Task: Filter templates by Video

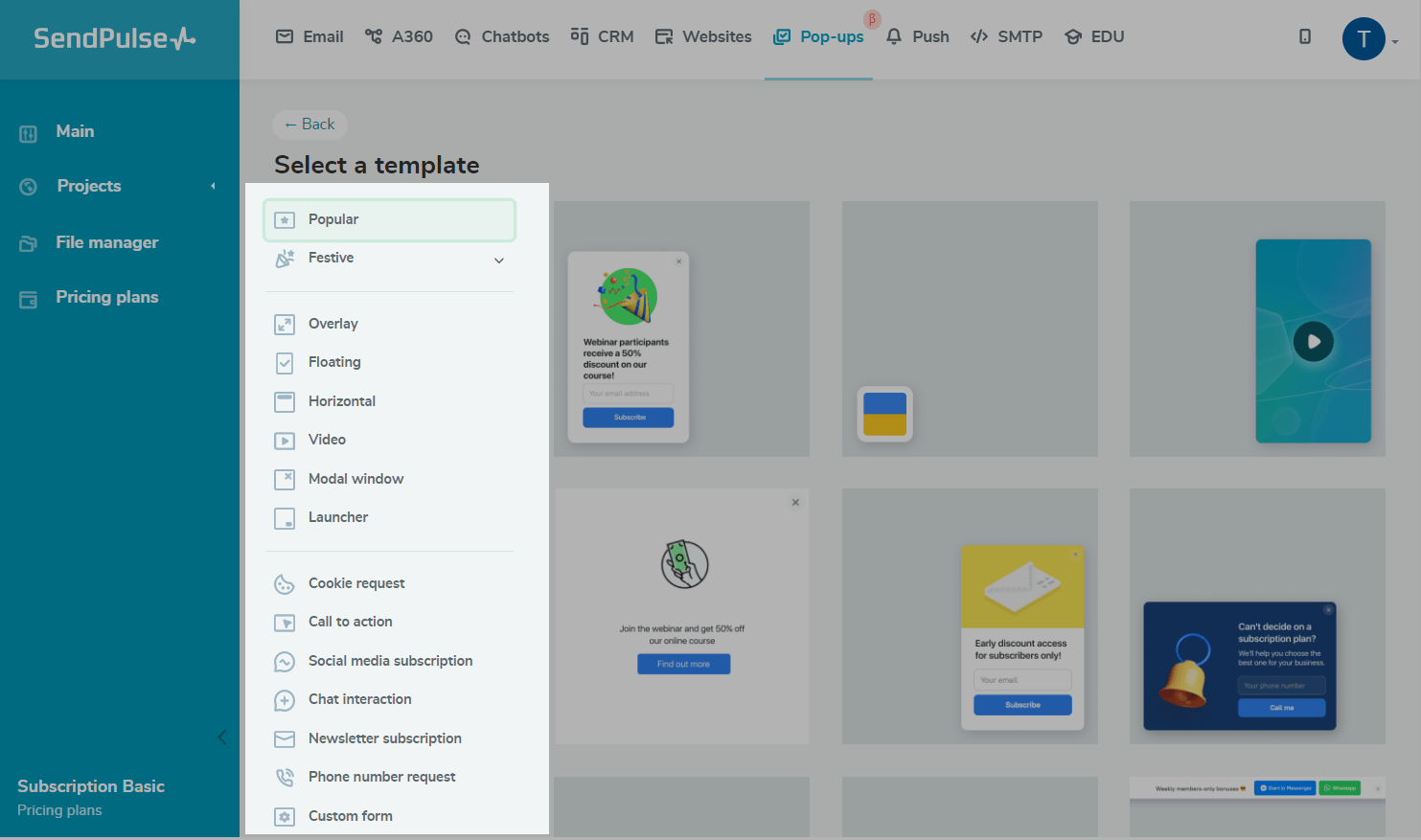Action: point(327,440)
